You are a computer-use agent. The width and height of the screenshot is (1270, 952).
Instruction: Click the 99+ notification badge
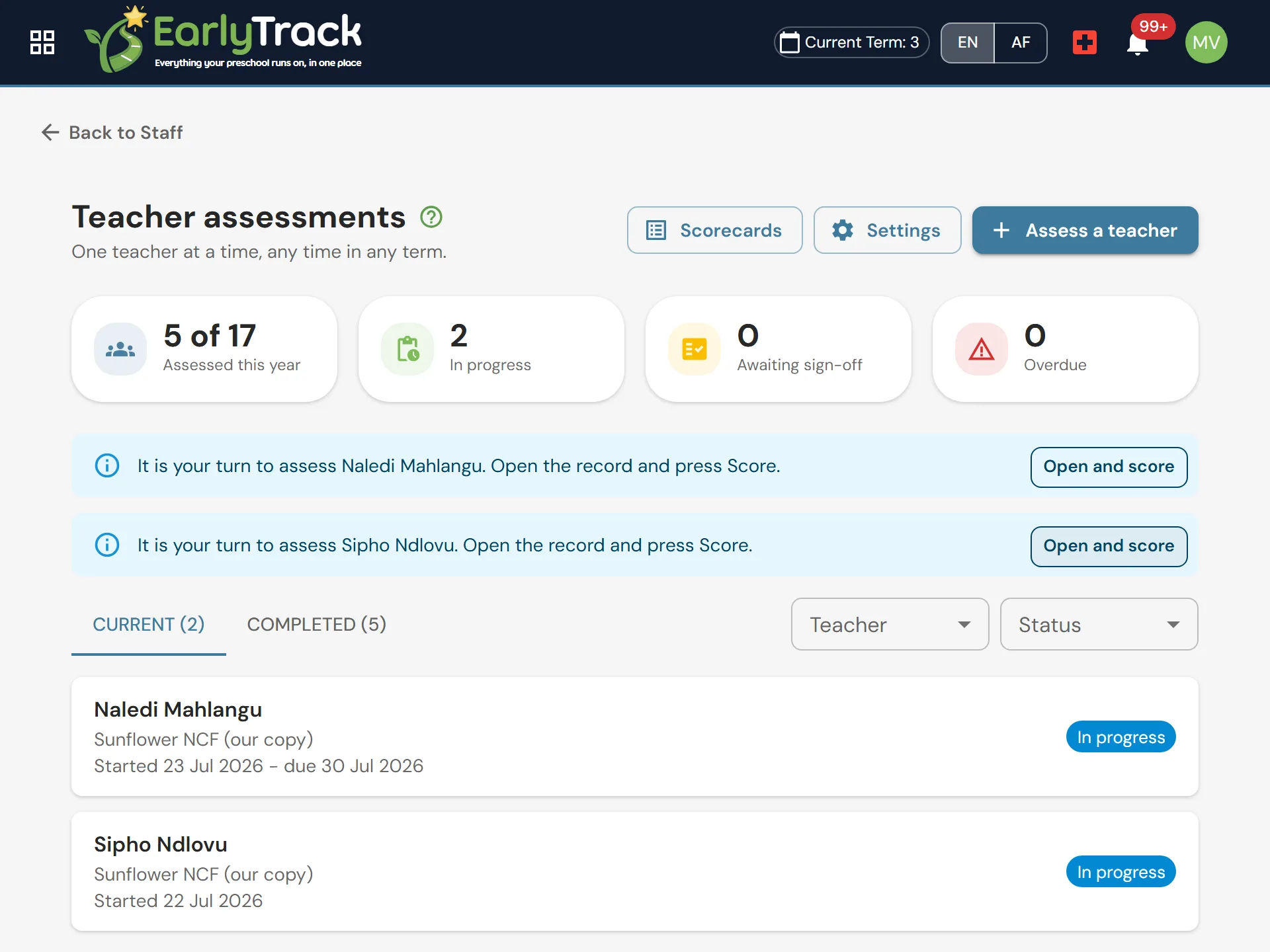[1153, 26]
